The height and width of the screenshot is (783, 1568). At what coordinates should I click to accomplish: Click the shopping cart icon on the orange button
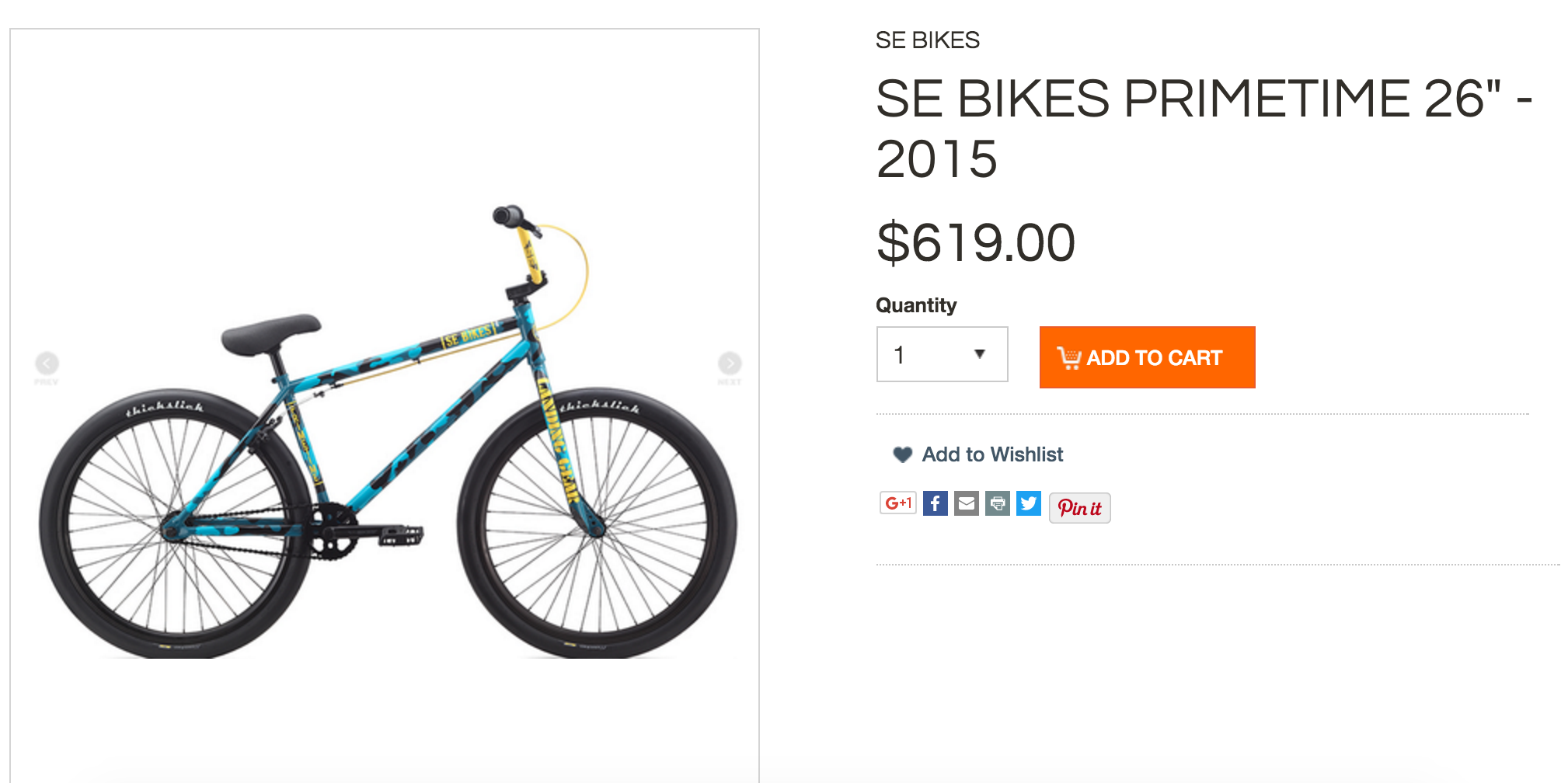click(1068, 358)
